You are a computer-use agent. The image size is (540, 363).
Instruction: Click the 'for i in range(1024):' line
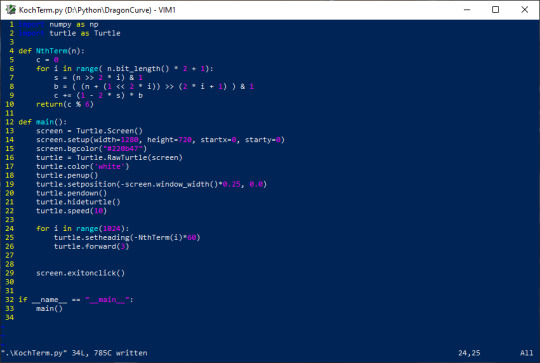click(x=83, y=229)
